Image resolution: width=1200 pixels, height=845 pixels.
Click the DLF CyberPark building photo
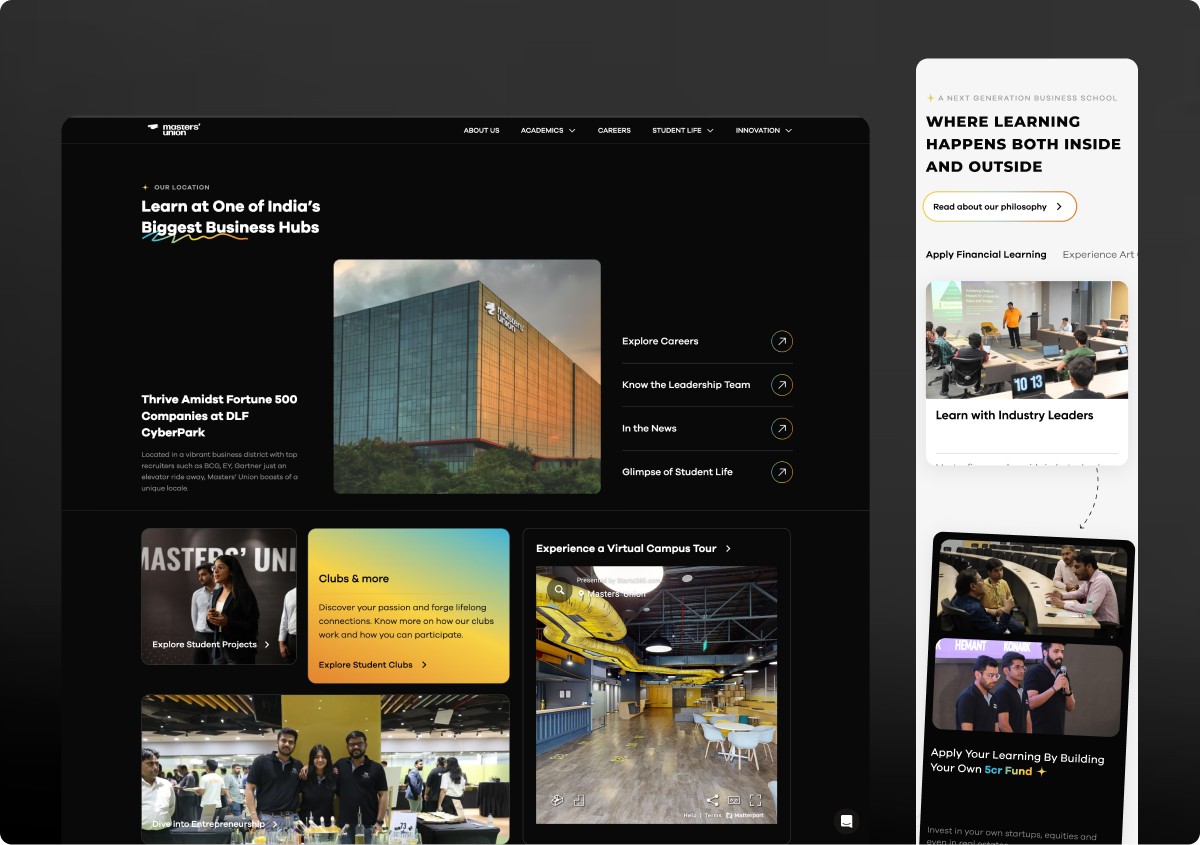click(x=467, y=376)
